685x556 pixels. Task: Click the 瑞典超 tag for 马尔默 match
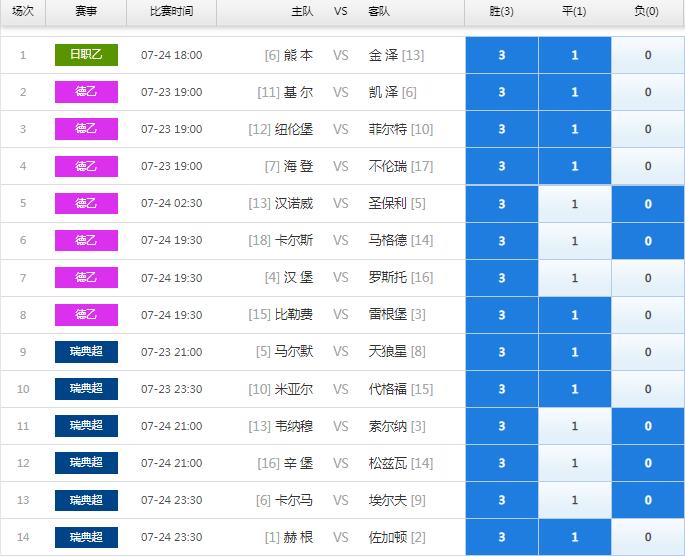click(86, 351)
